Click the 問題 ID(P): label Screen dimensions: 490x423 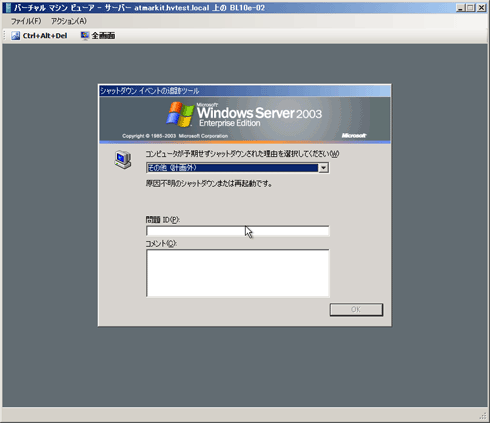click(163, 220)
